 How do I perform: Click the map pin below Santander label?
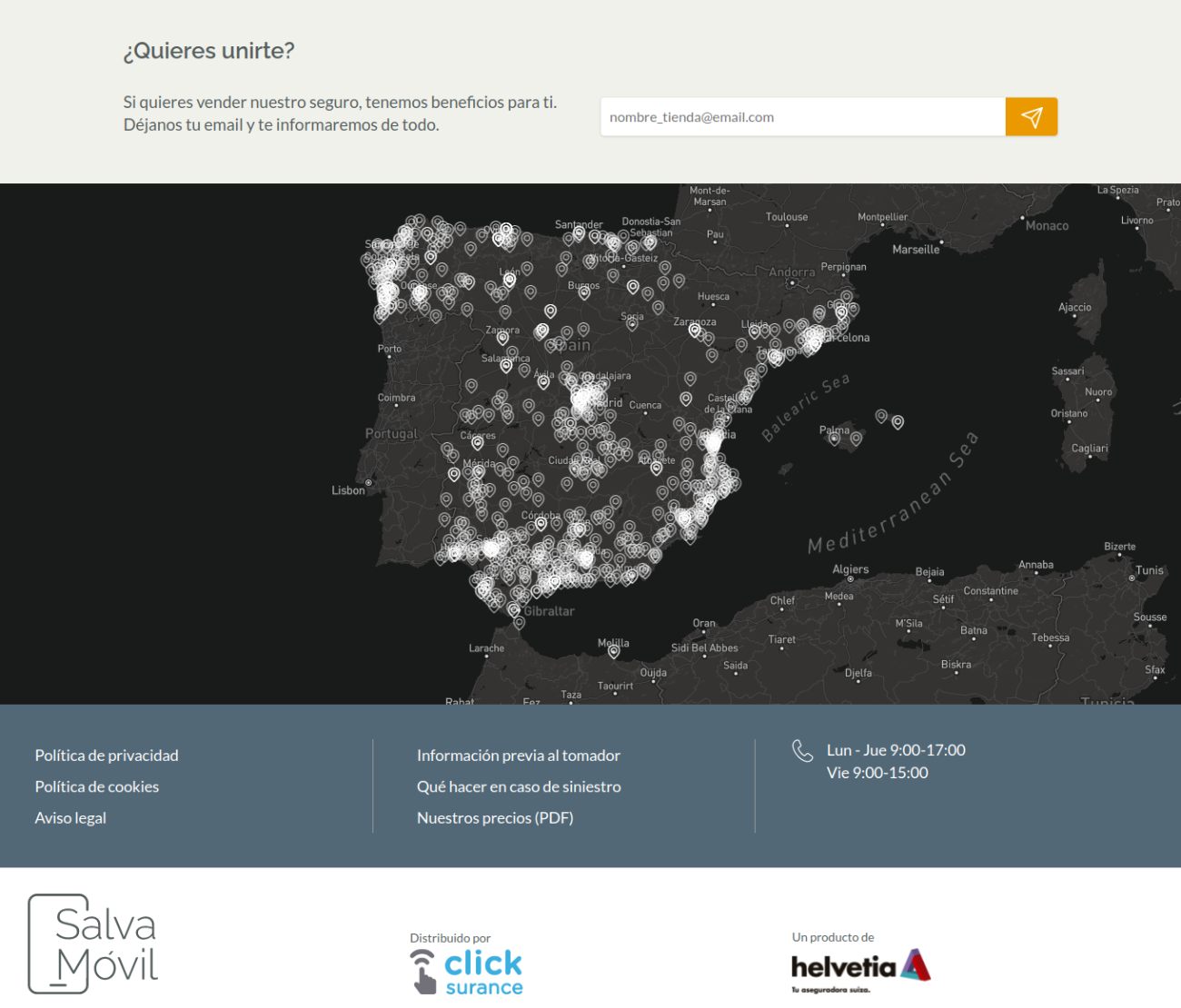pyautogui.click(x=579, y=234)
